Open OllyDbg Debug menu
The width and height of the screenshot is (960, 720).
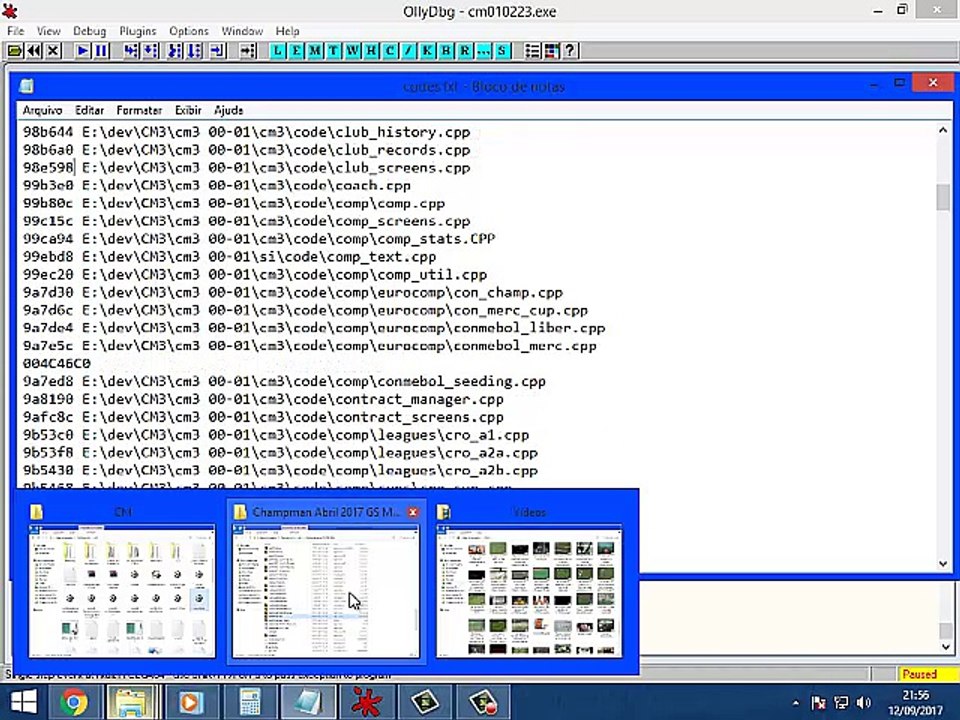pyautogui.click(x=89, y=31)
